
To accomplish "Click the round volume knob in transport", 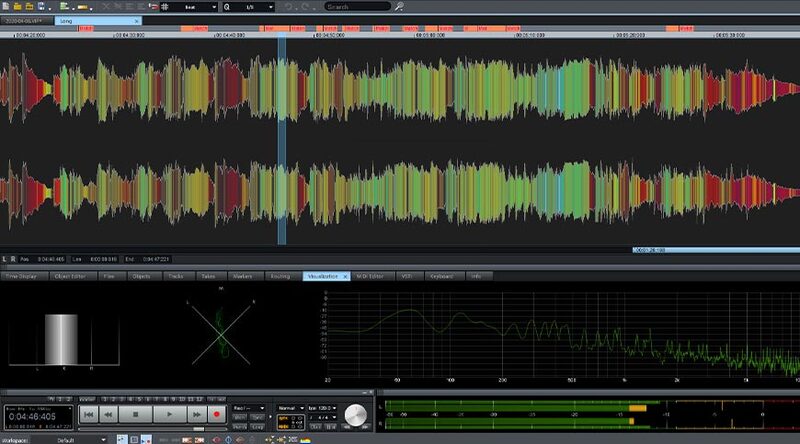I will 356,415.
